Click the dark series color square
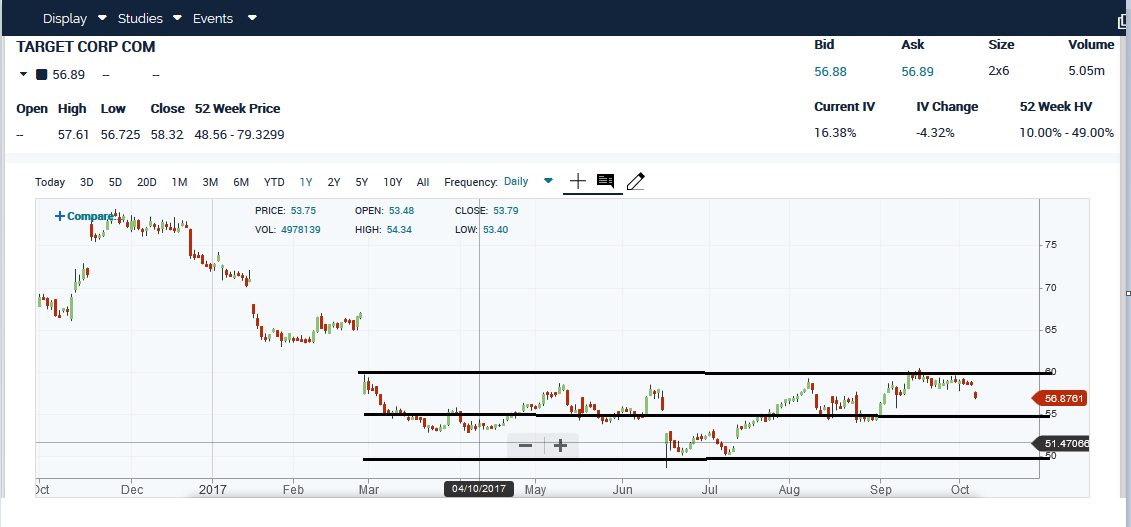 pyautogui.click(x=42, y=74)
